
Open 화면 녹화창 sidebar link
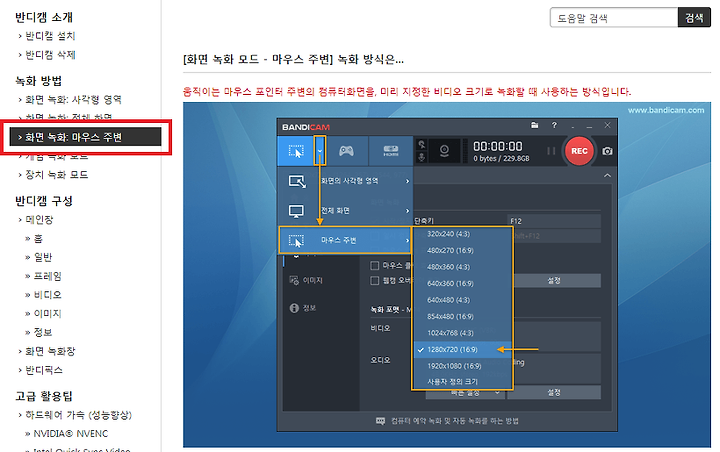(x=50, y=351)
